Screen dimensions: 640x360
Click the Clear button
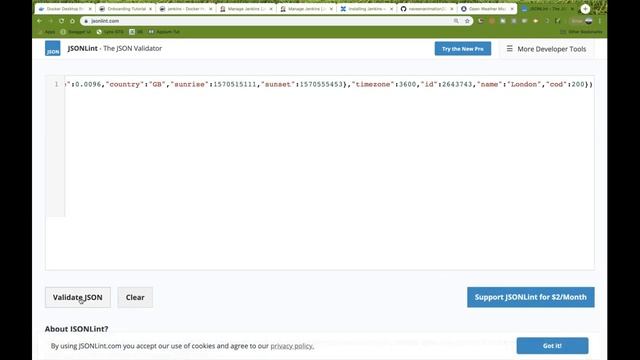[135, 297]
